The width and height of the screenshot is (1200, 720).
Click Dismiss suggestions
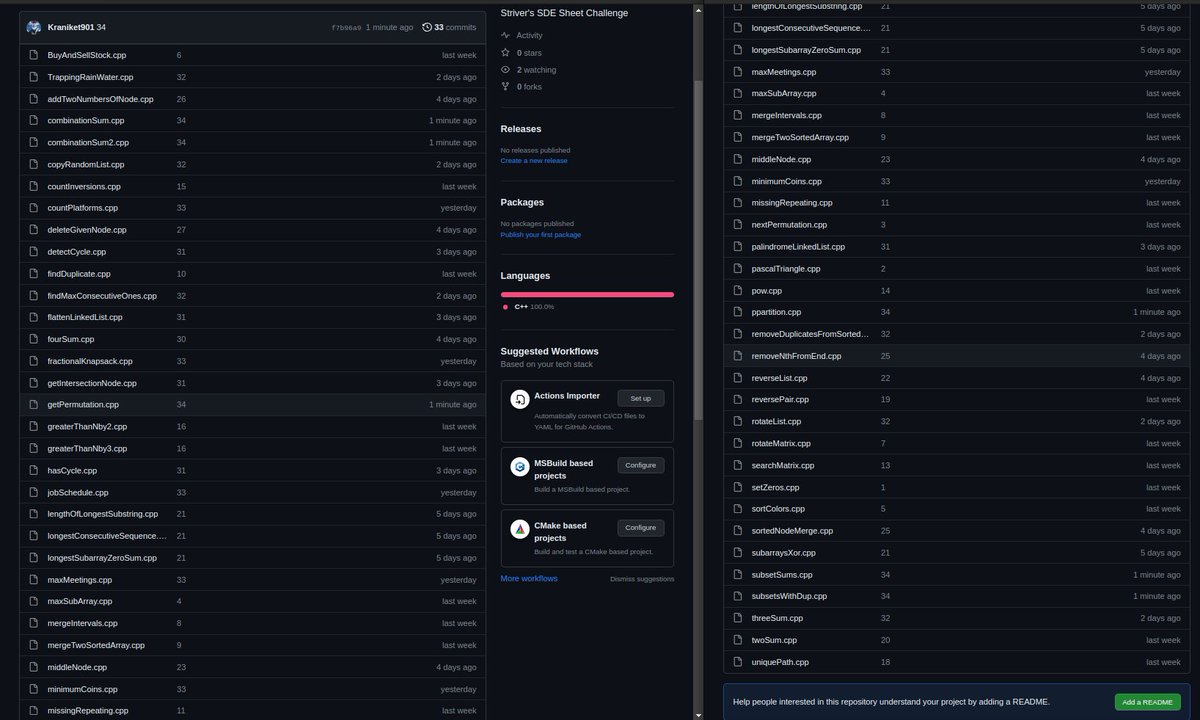tap(642, 579)
